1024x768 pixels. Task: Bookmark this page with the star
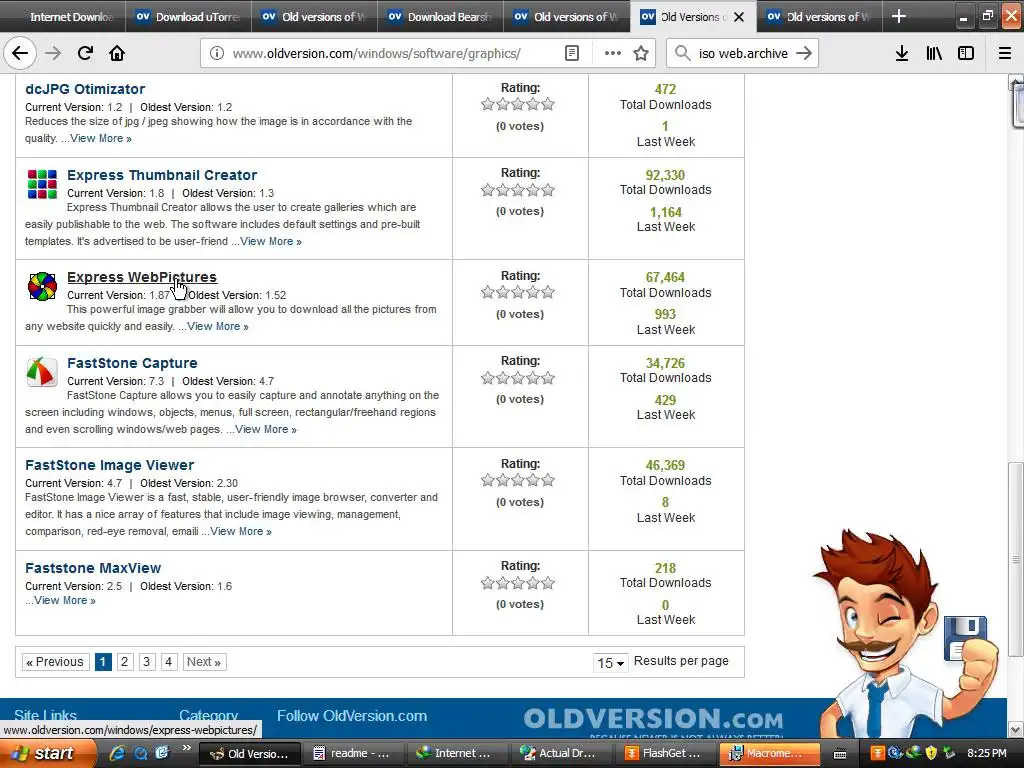pyautogui.click(x=641, y=53)
